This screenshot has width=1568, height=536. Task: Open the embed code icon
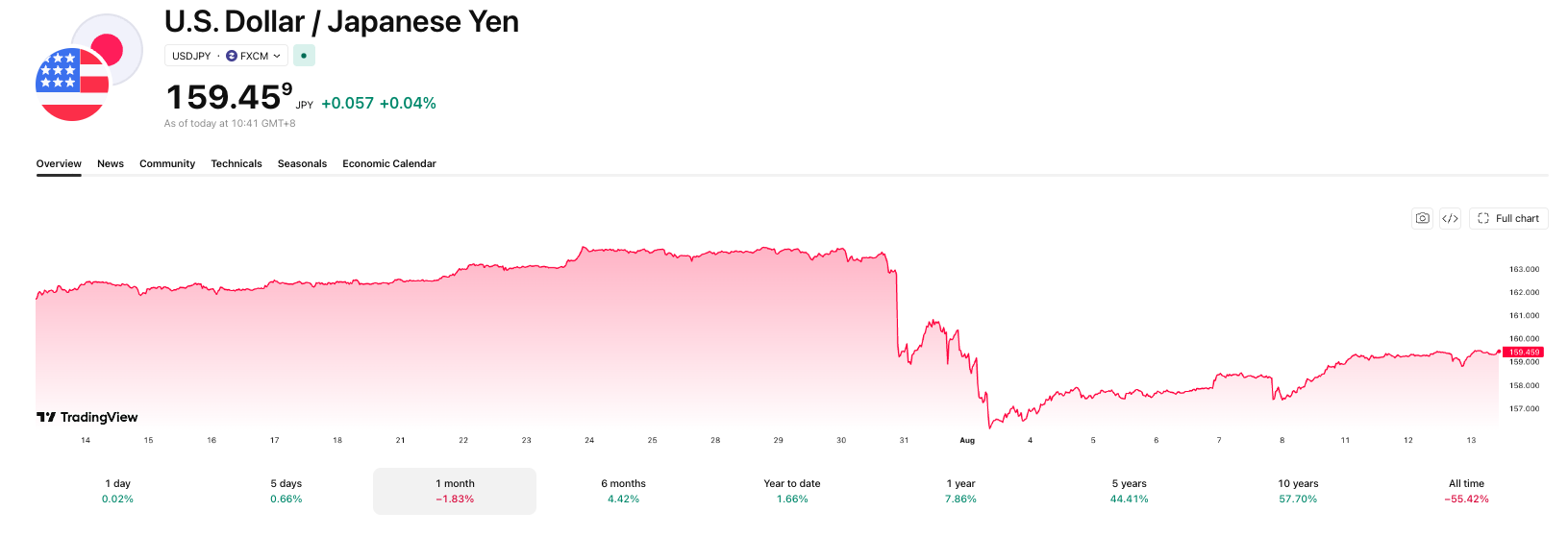point(1450,218)
